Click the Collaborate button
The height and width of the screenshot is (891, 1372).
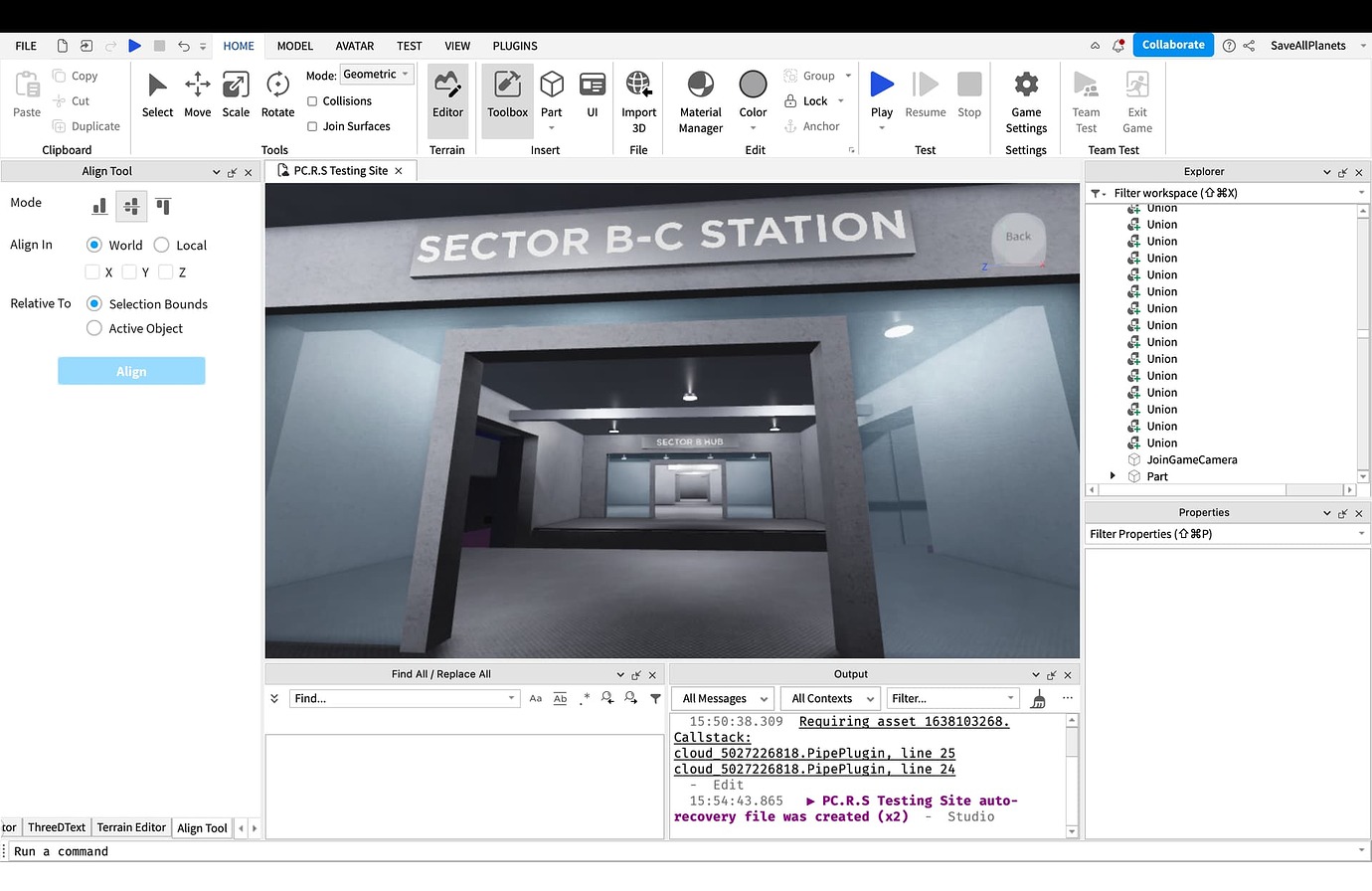(x=1172, y=45)
